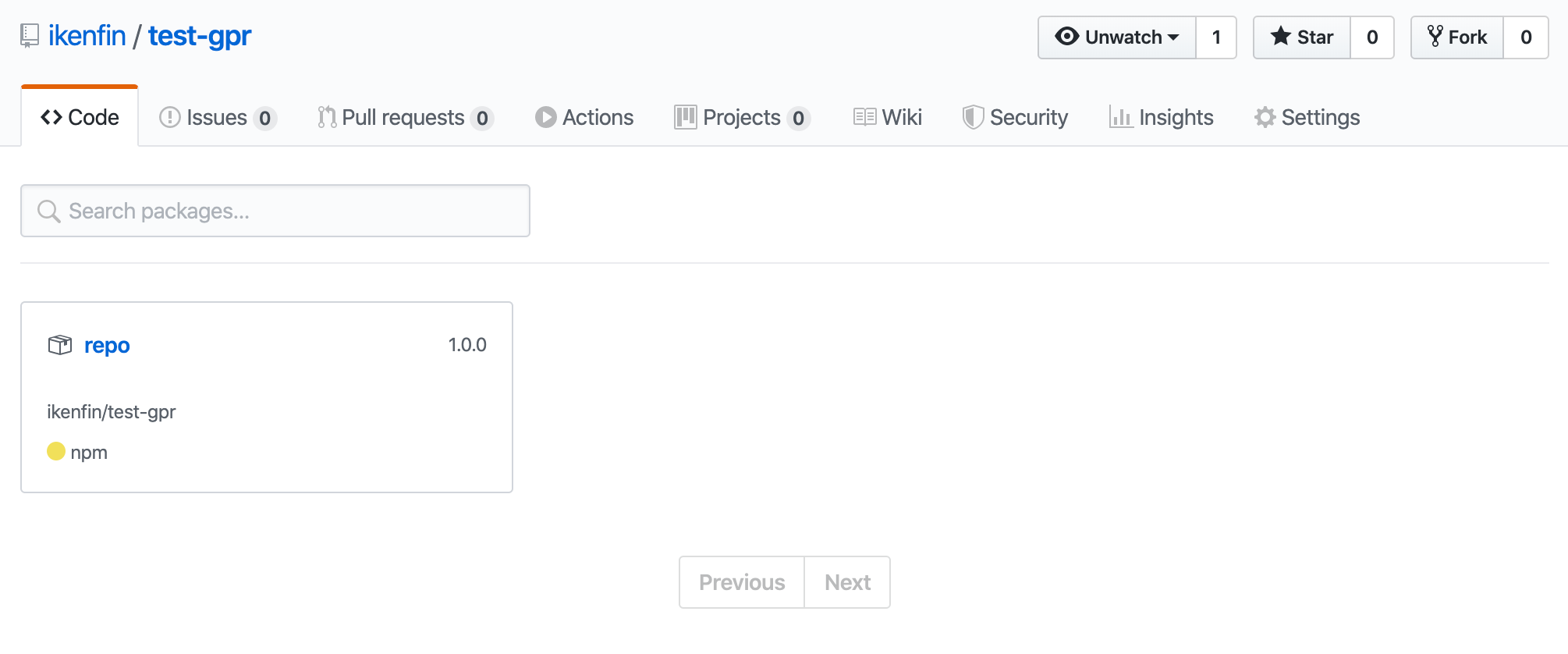This screenshot has height=654, width=1568.
Task: Go to the Next page of packages
Action: click(847, 582)
